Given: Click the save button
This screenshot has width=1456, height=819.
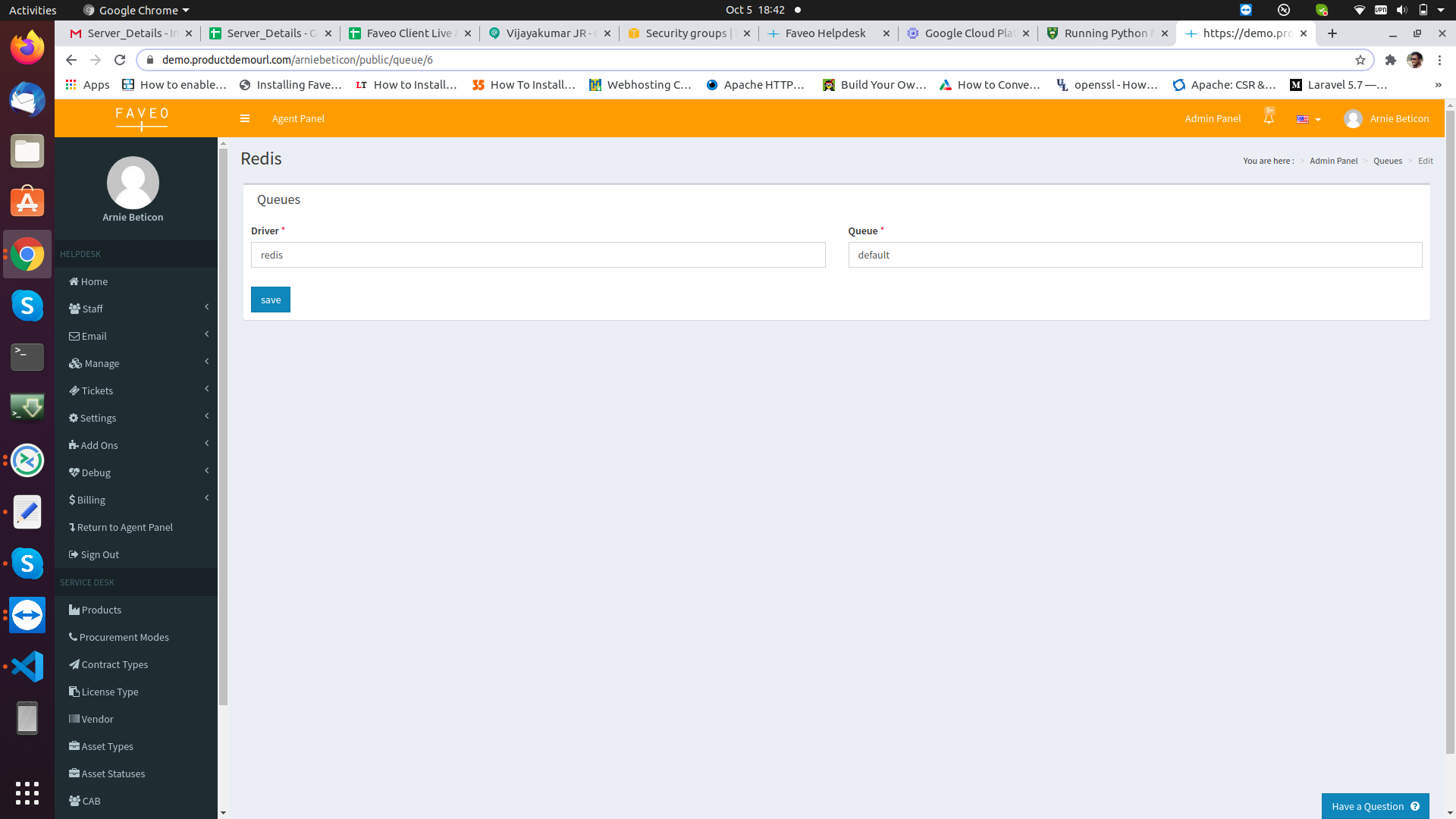Looking at the screenshot, I should (x=271, y=300).
